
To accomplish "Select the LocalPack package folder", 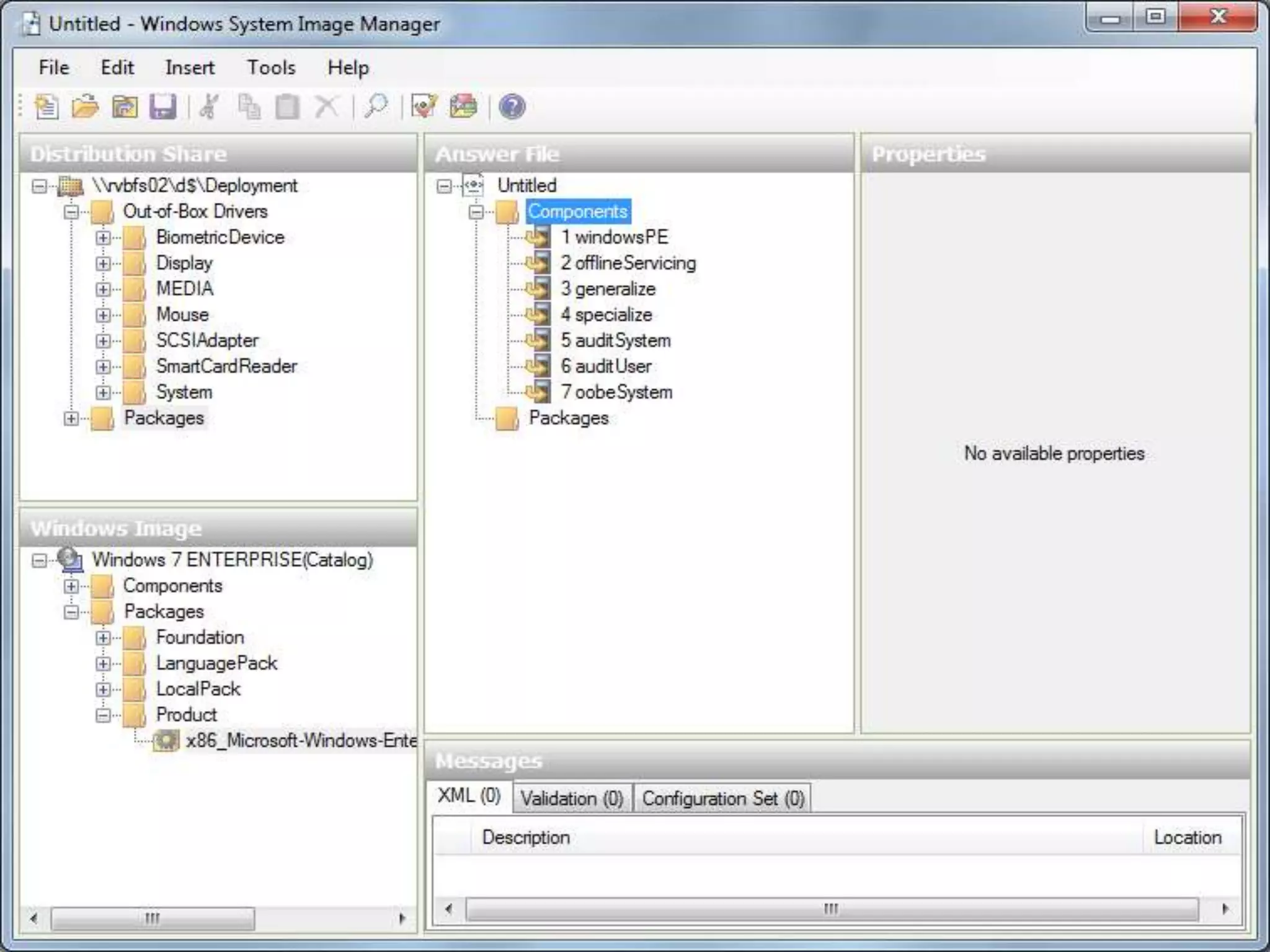I will 198,689.
